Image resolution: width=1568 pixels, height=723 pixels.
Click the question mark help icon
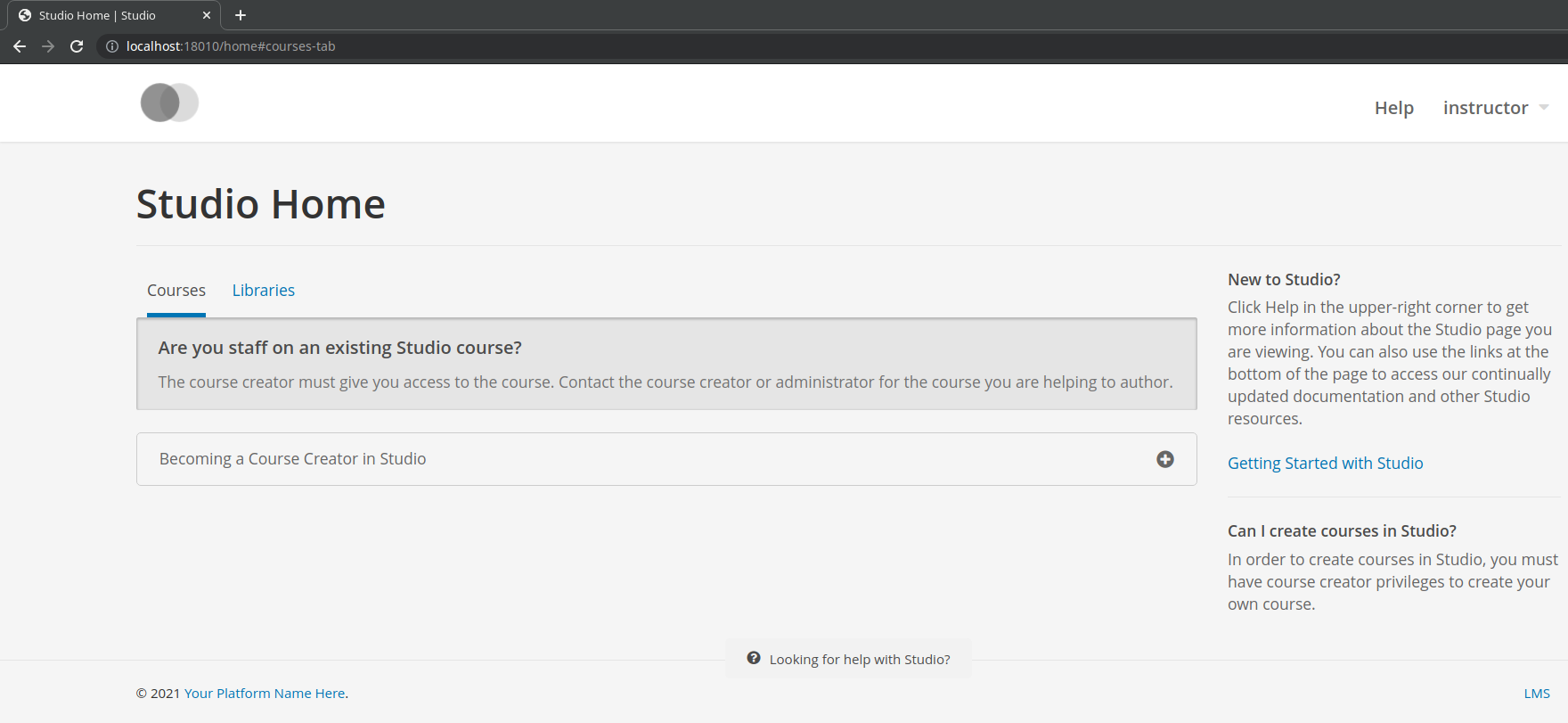tap(754, 658)
